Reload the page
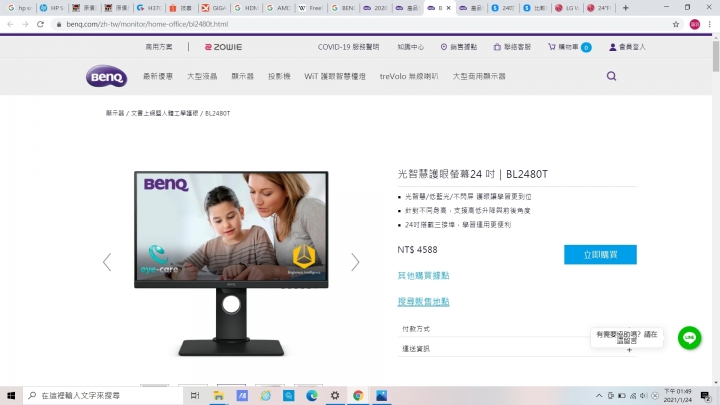 pos(40,24)
